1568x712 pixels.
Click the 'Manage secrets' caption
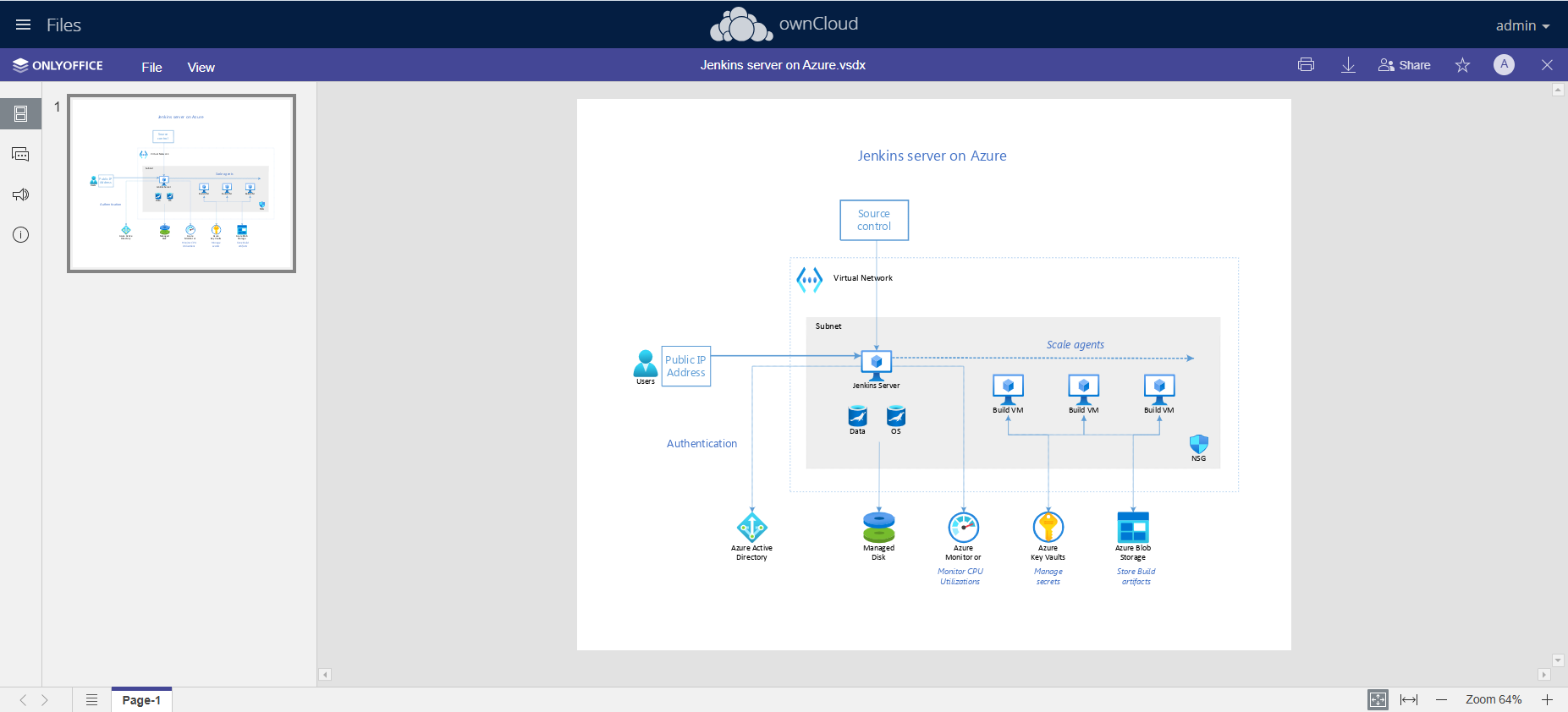tap(1048, 577)
